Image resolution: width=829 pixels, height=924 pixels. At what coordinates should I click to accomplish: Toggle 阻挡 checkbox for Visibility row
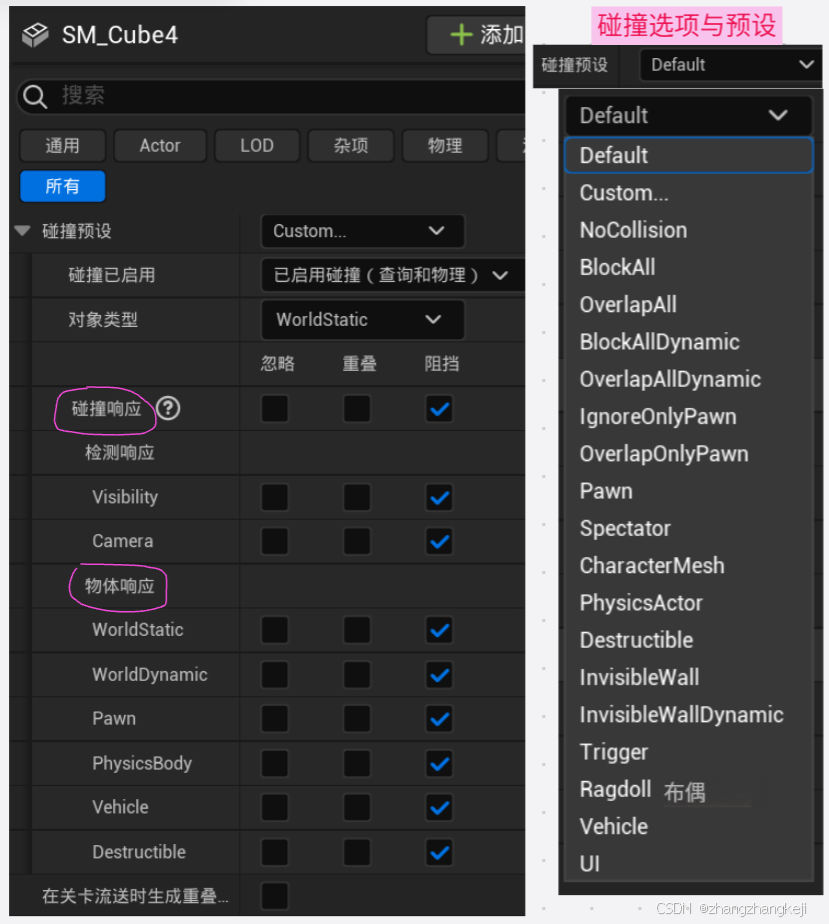pyautogui.click(x=440, y=497)
